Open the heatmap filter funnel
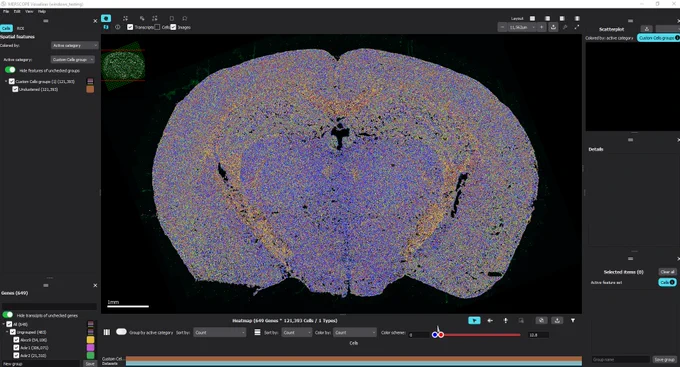This screenshot has width=680, height=367. click(x=573, y=320)
